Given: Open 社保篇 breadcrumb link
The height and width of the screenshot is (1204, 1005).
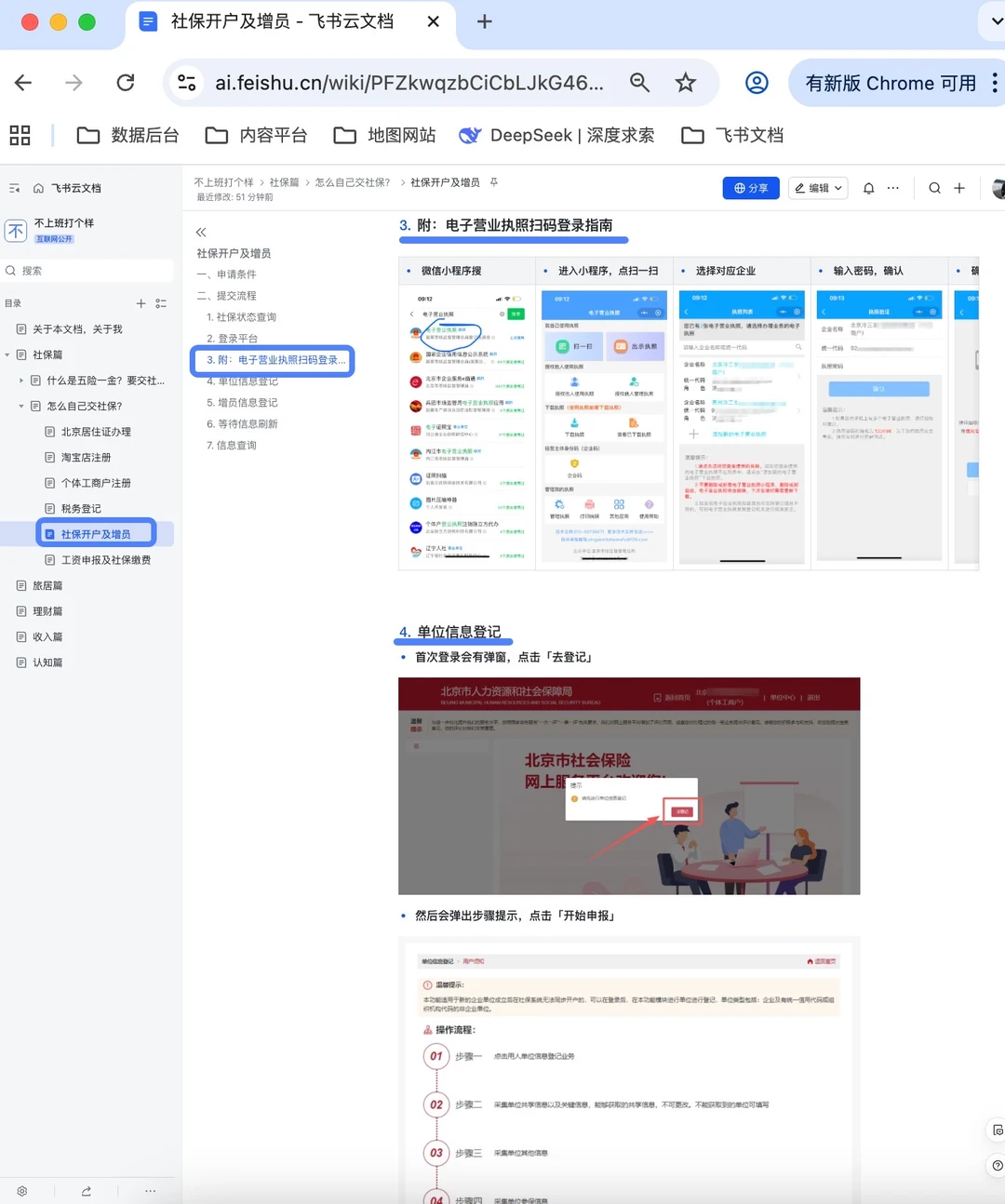Looking at the screenshot, I should [285, 182].
